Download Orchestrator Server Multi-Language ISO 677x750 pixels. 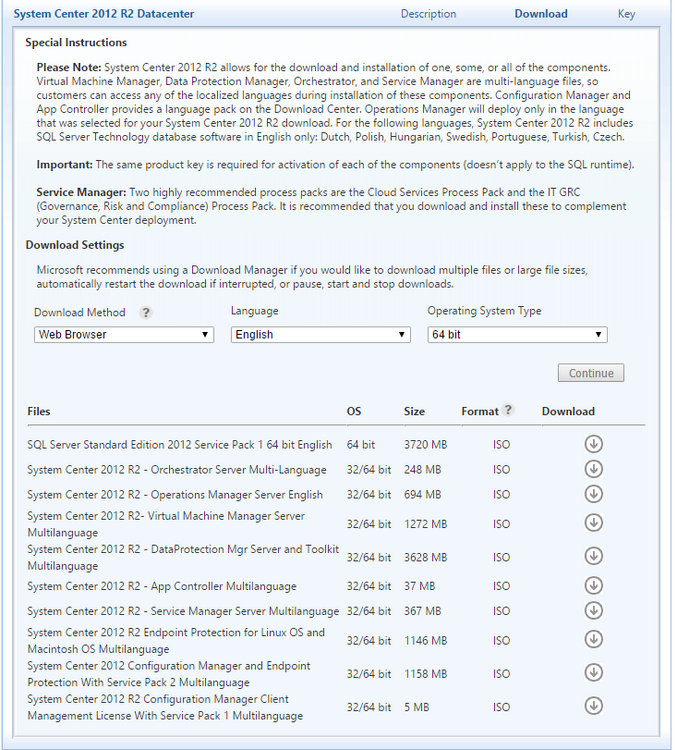[593, 469]
